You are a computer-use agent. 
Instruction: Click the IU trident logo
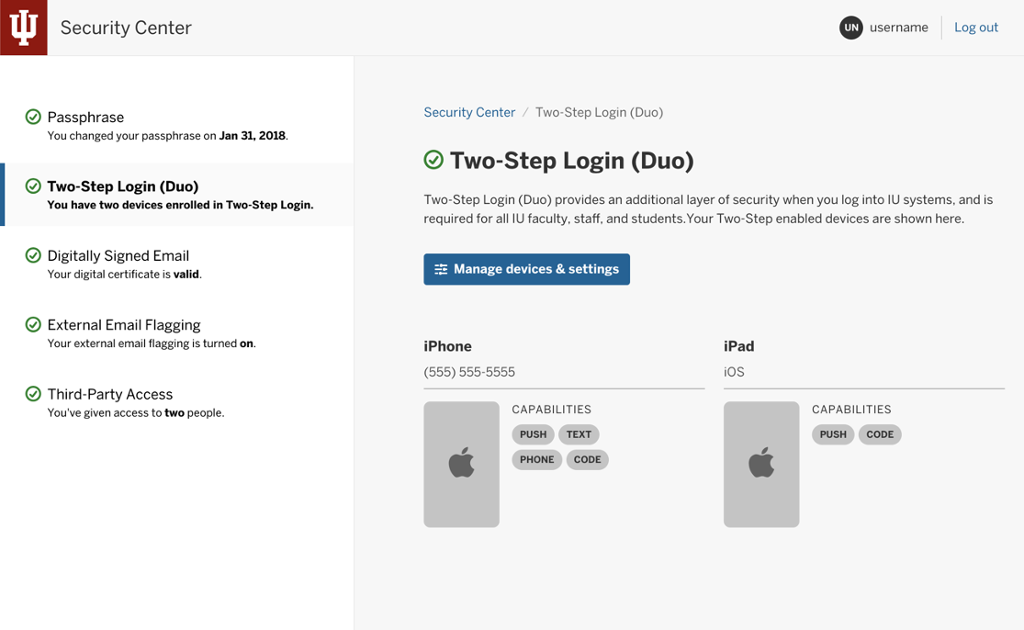24,27
